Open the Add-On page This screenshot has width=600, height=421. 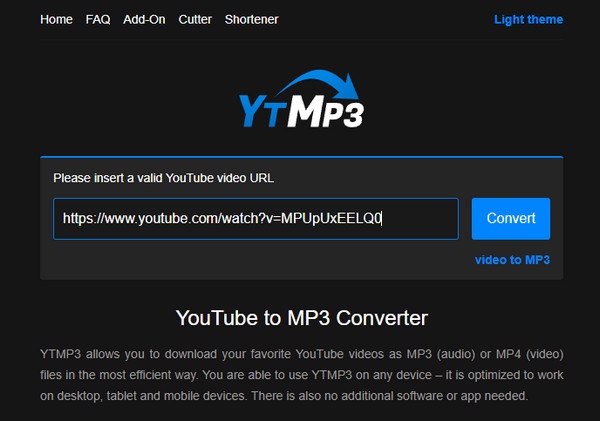point(144,20)
